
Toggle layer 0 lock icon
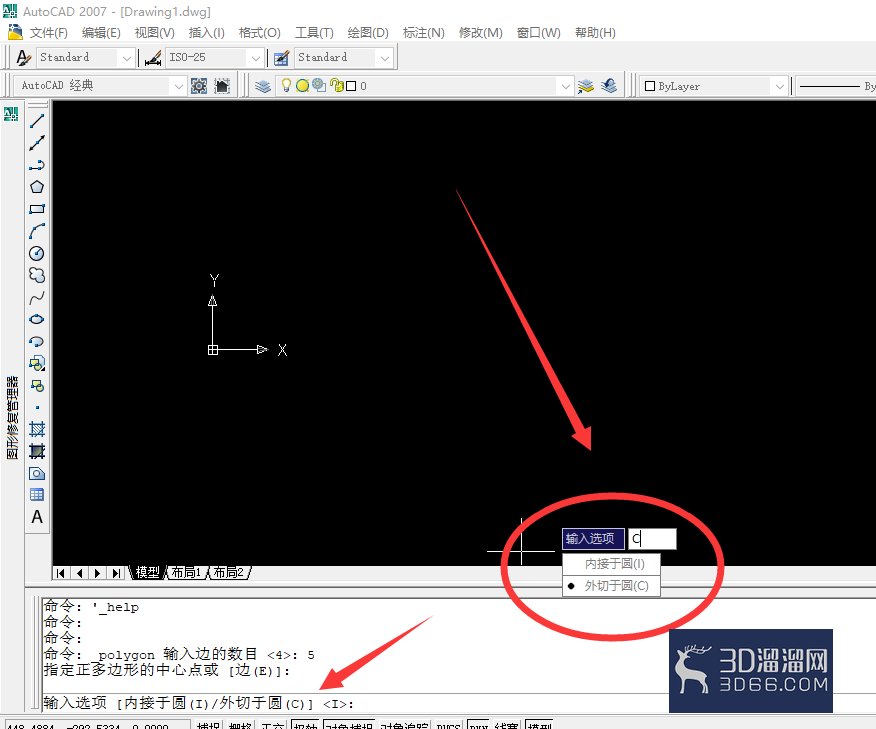click(x=336, y=85)
